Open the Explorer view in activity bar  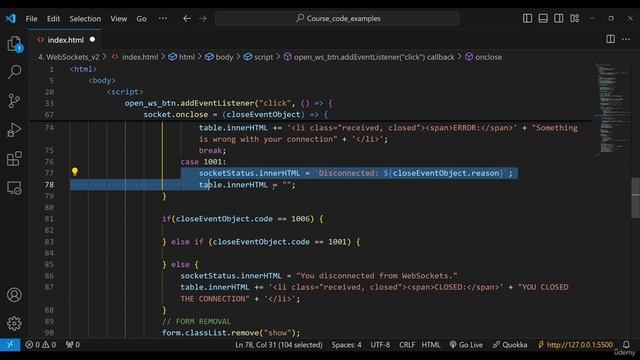[14, 44]
